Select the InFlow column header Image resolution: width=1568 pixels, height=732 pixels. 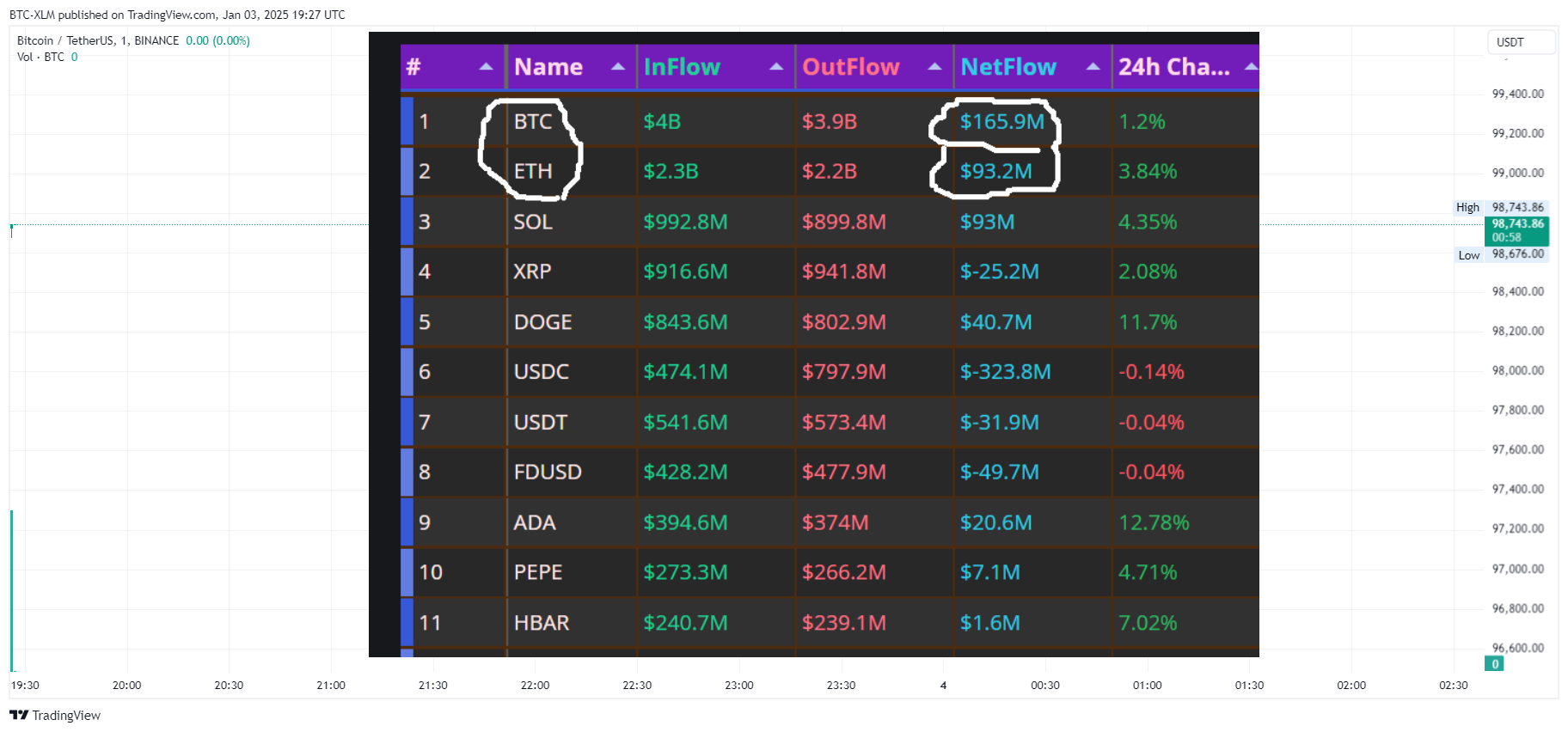point(682,67)
